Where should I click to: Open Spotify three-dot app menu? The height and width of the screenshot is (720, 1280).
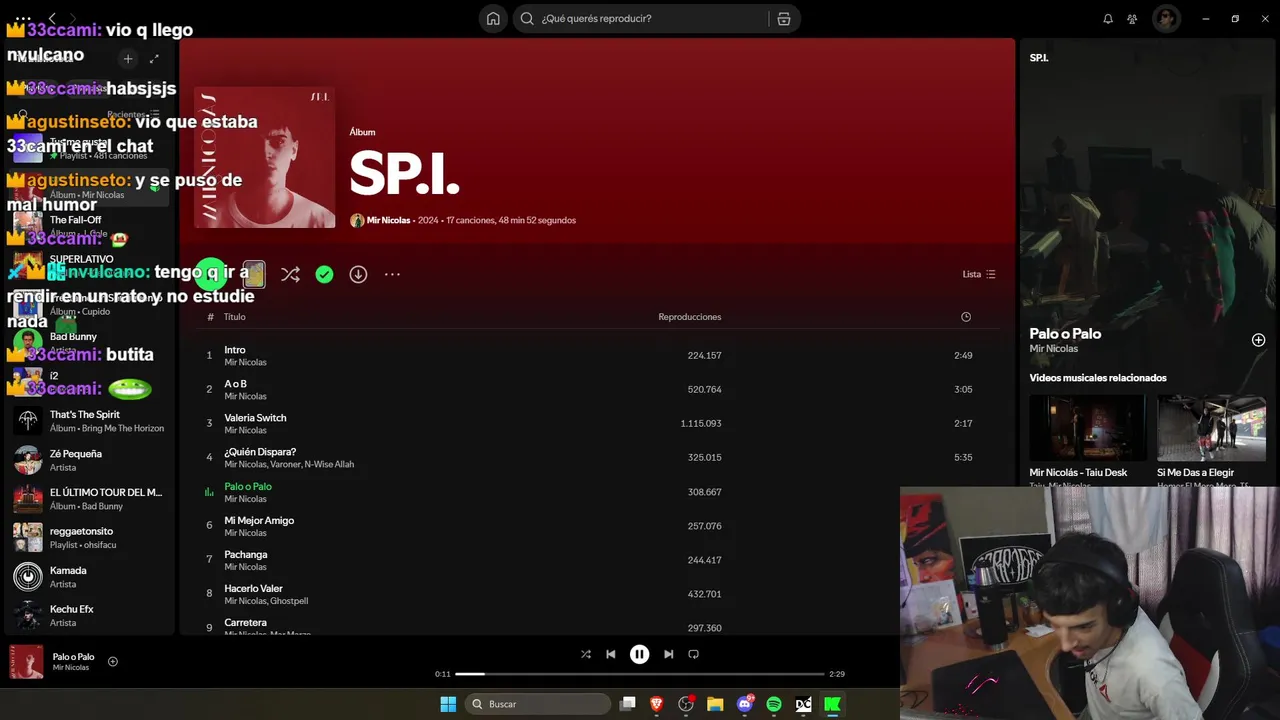(x=23, y=18)
